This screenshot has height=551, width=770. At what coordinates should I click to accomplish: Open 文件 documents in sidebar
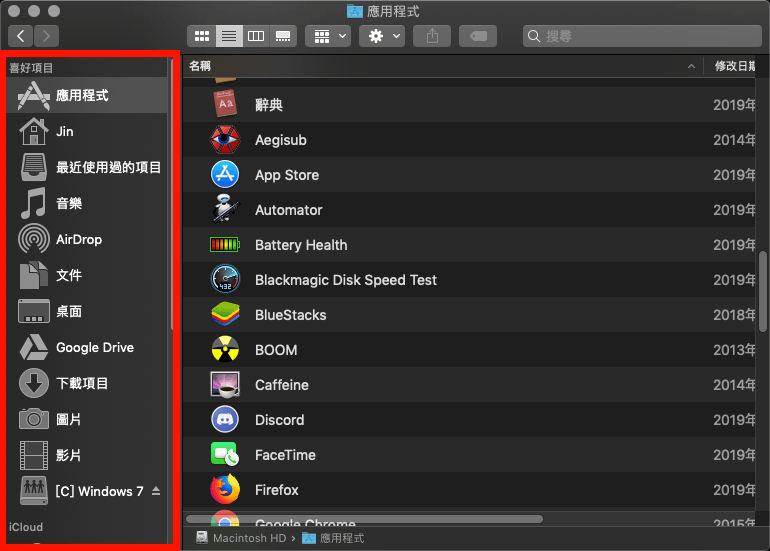pyautogui.click(x=87, y=275)
